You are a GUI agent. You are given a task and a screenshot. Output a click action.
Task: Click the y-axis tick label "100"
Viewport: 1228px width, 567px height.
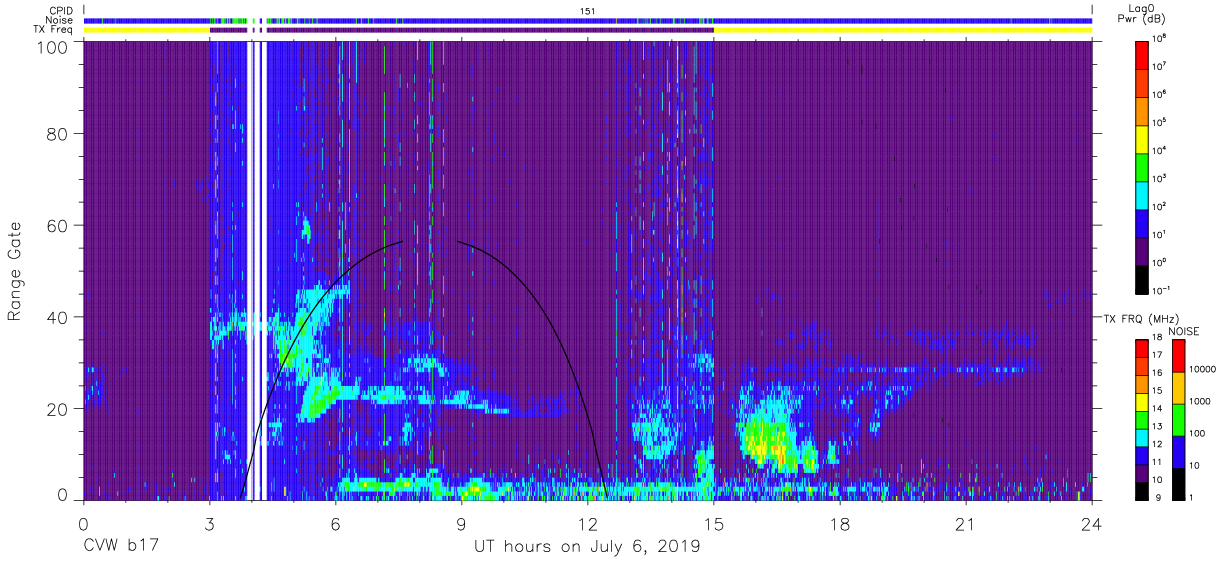(53, 47)
